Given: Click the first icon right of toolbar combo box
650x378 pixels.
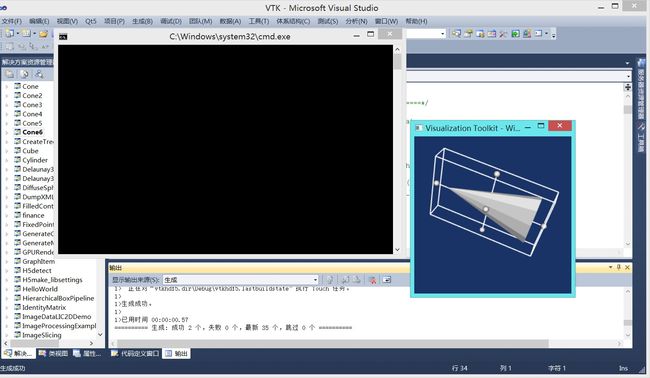Looking at the screenshot, I should pos(456,33).
